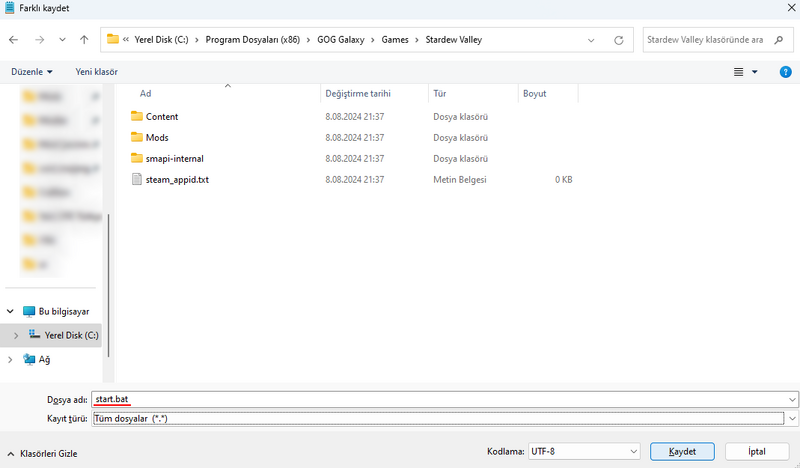
Task: Select the smapi-internal folder
Action: [174, 159]
